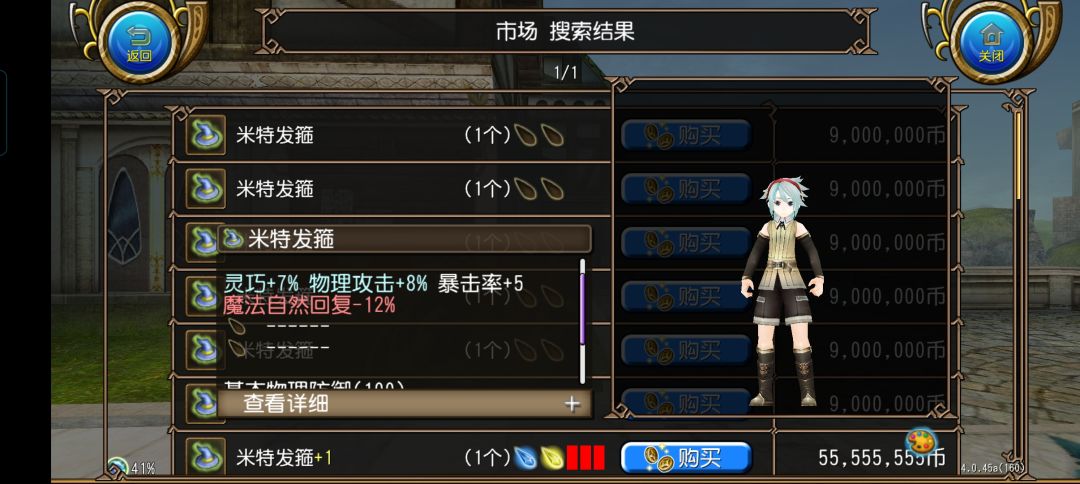Click 购买 on first 9,000,000 listing
Screen dimensions: 1080x484
686,135
